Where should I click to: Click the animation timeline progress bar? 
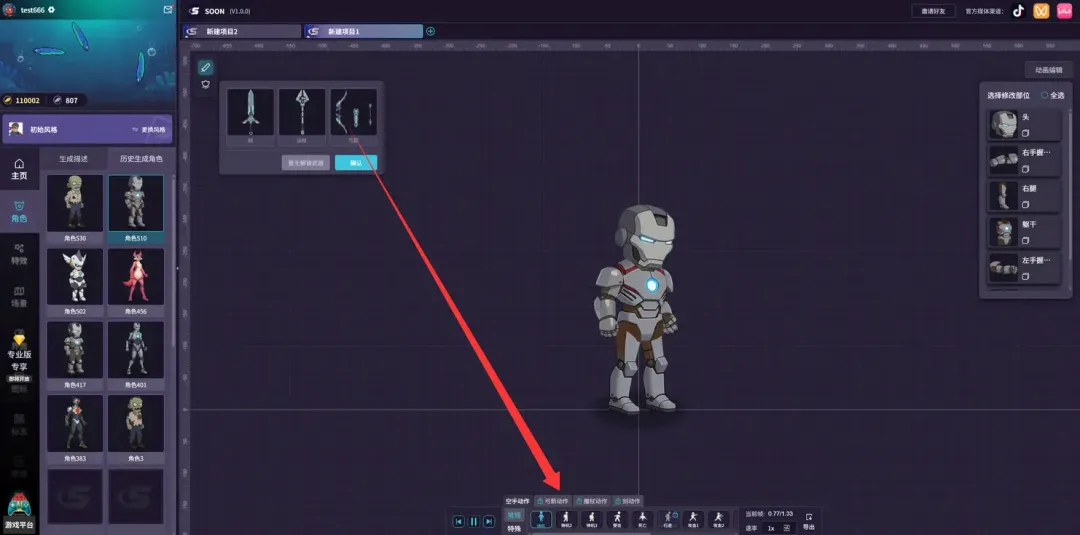pyautogui.click(x=590, y=533)
